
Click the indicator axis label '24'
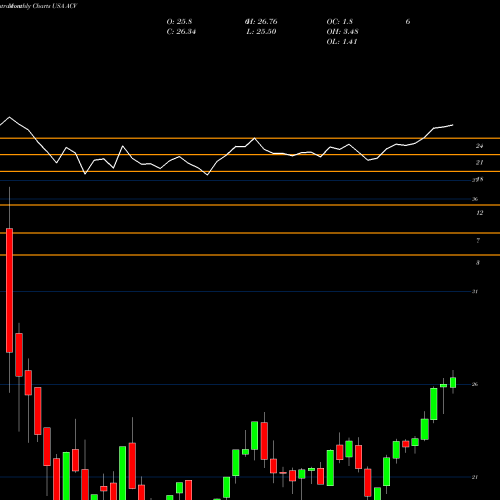[x=479, y=146]
